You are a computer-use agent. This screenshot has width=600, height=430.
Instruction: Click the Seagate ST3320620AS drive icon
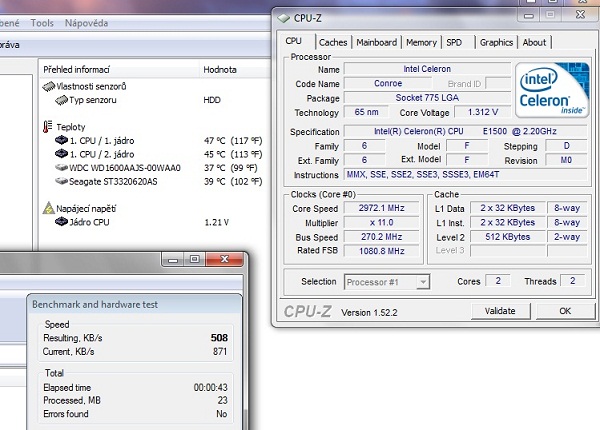(61, 181)
